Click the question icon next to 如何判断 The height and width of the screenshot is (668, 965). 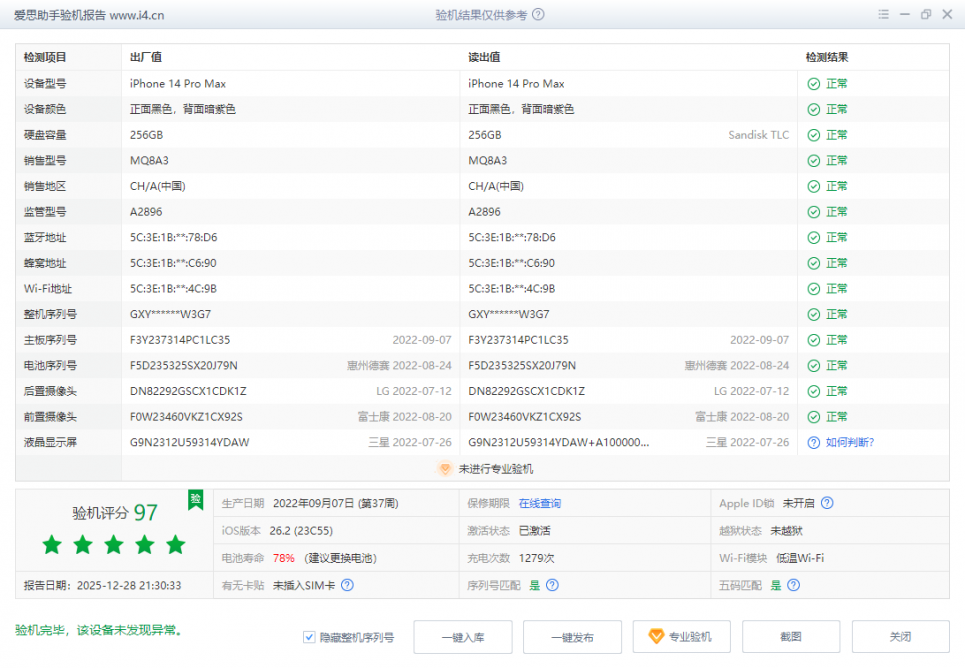coord(814,442)
